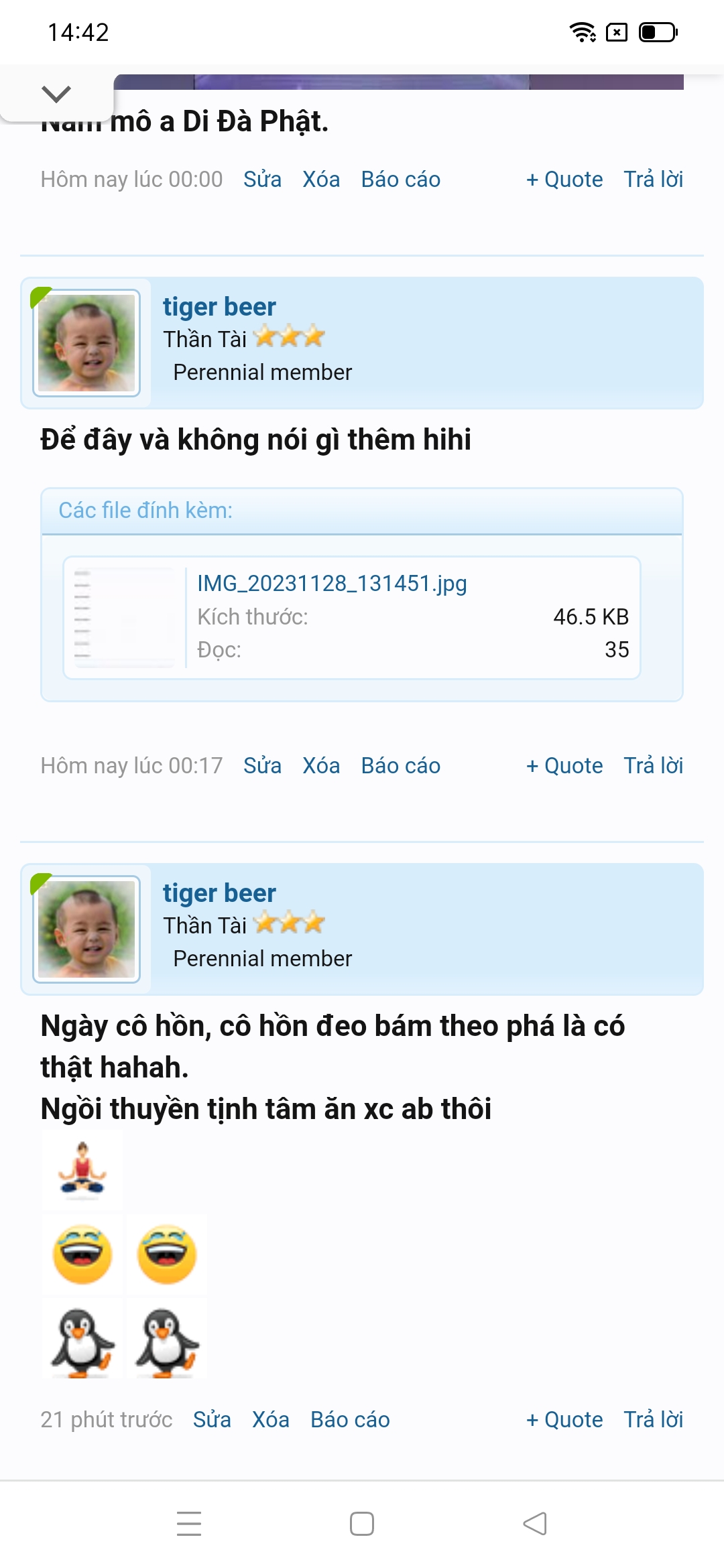Open the IMG_20231128_131451.jpg file link

pyautogui.click(x=332, y=584)
